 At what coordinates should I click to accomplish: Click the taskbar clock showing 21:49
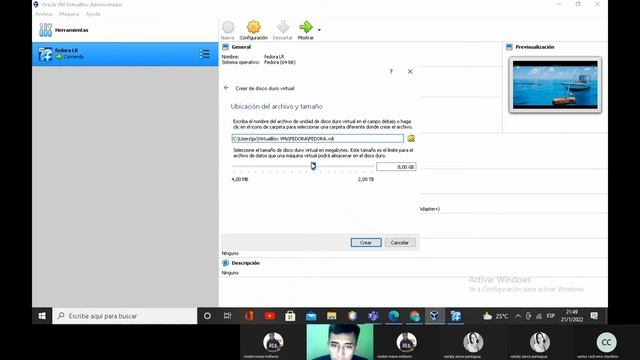[x=572, y=316]
